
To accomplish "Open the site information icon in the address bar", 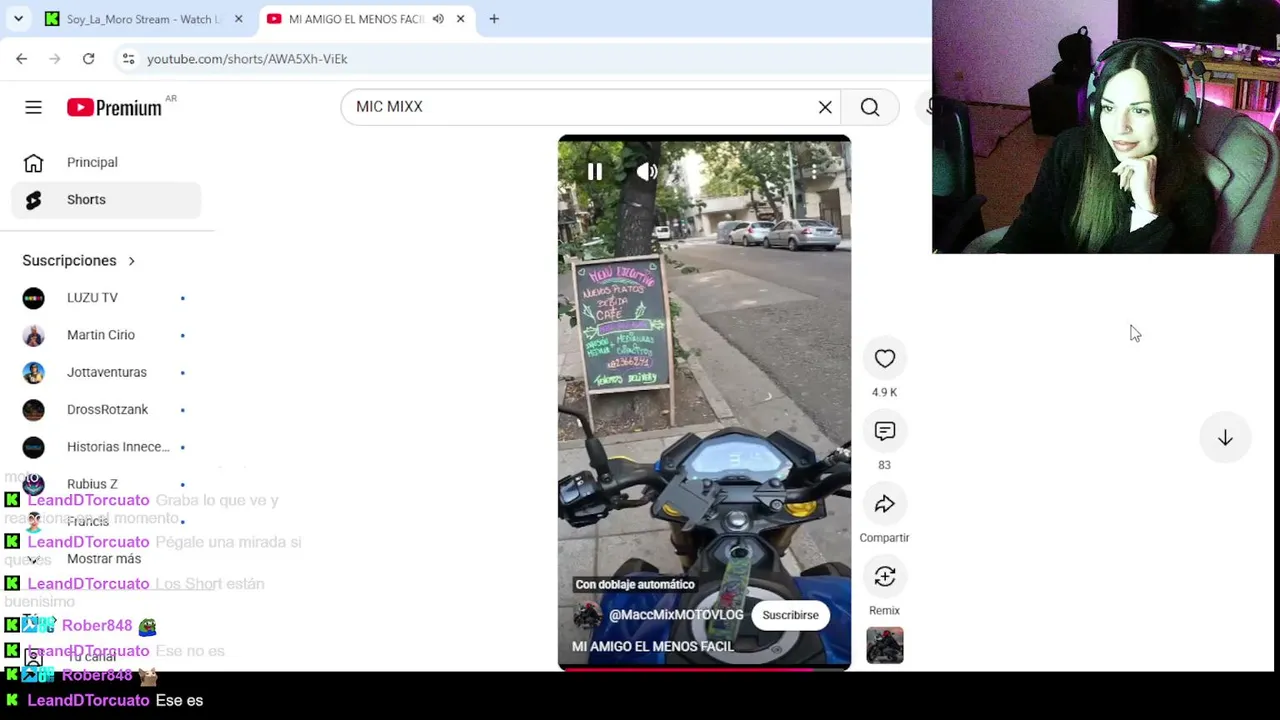I will point(128,59).
